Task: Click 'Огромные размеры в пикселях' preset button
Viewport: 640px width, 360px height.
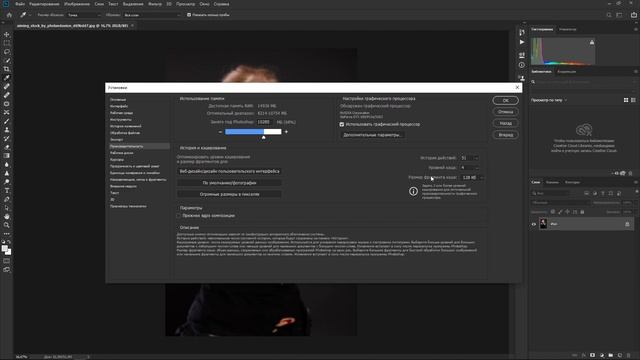Action: pos(229,194)
